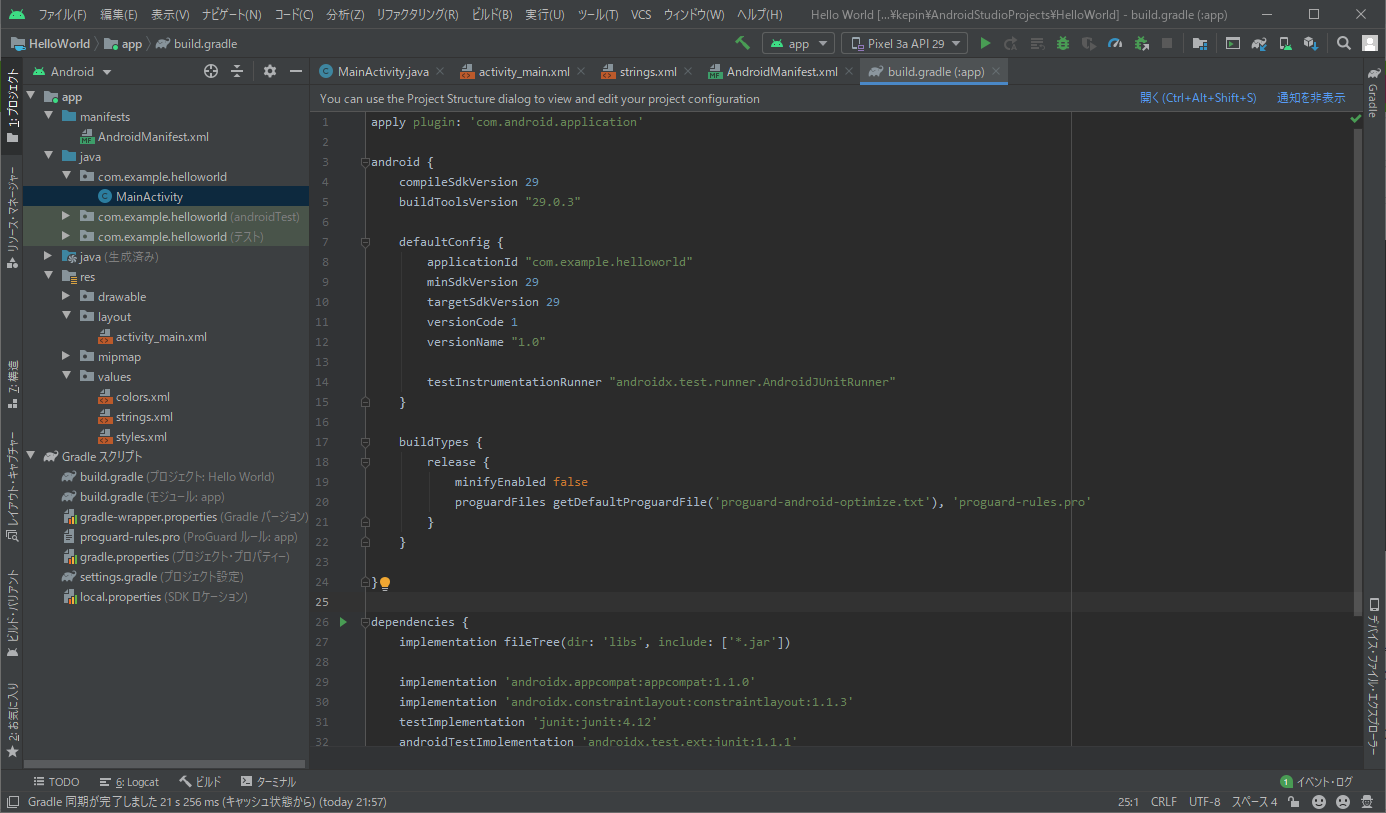Open Project Structure toolbar icon
The width and height of the screenshot is (1386, 813).
(x=1199, y=43)
